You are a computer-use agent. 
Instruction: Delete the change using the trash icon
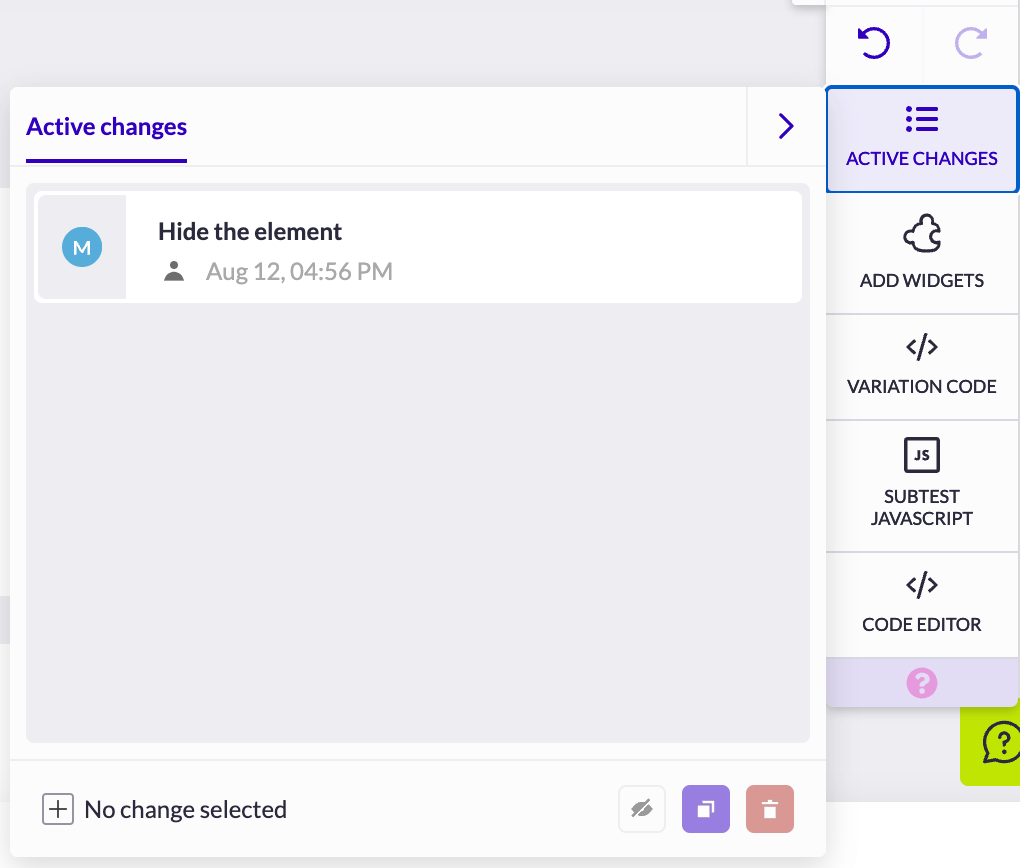tap(769, 808)
